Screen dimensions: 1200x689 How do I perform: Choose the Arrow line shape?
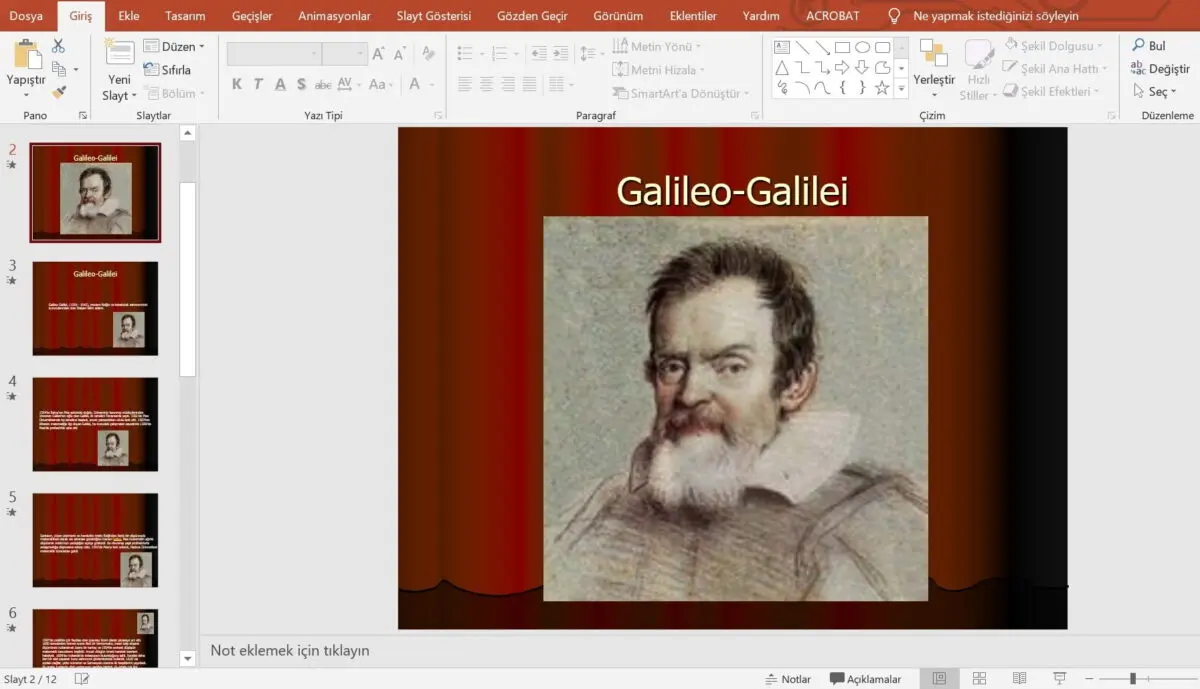click(822, 47)
